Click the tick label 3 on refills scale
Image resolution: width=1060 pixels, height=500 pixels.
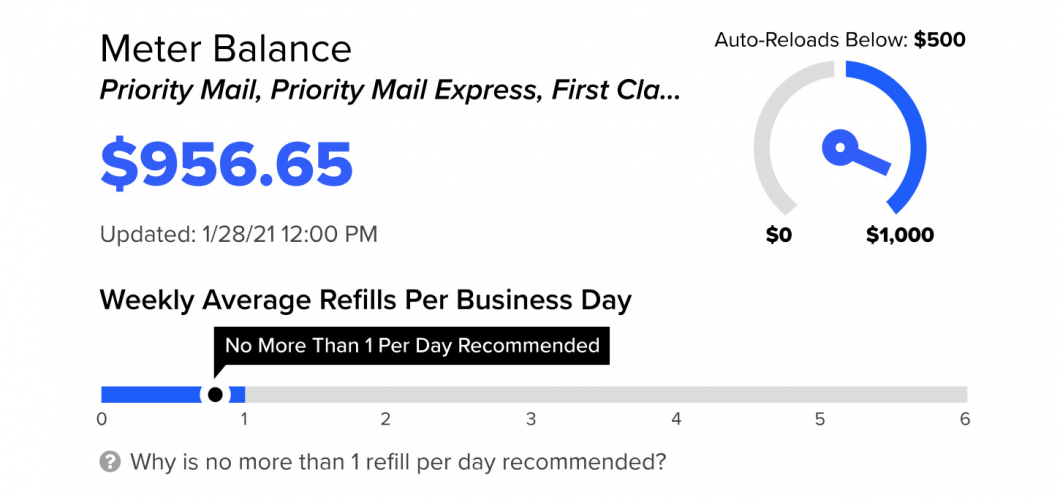(531, 419)
